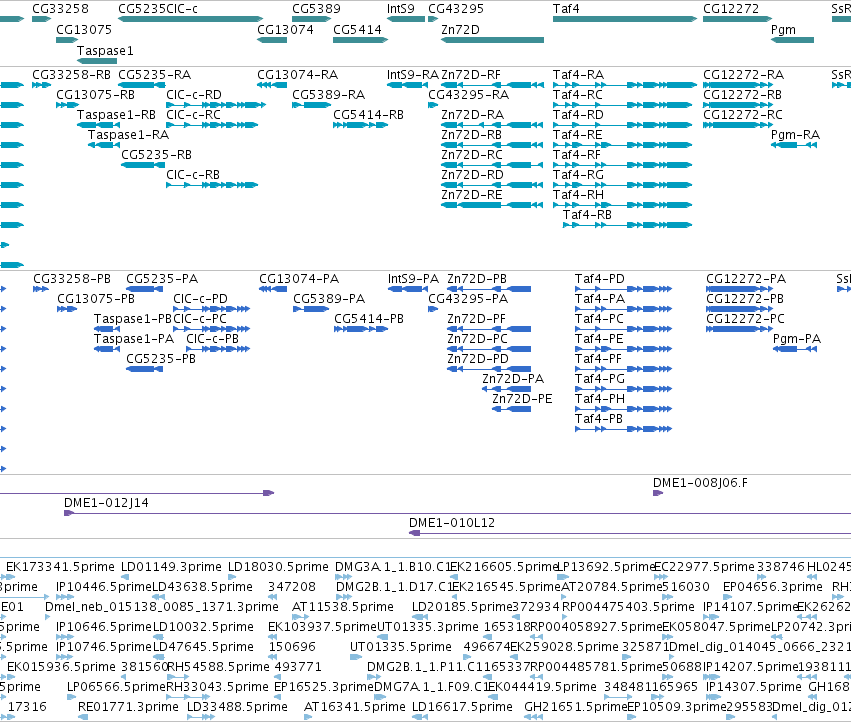Click the IntS9 gene label
This screenshot has width=851, height=722.
click(x=401, y=9)
